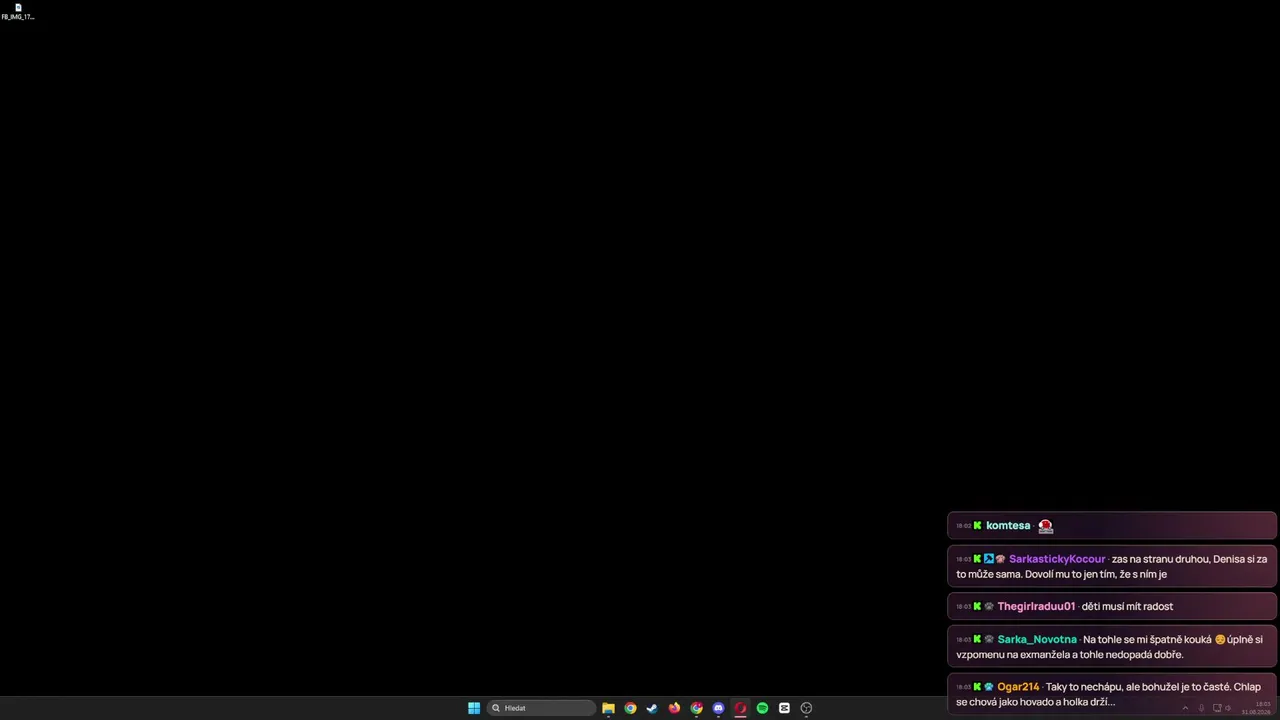Click the blue paw badge beside Ogar214
Viewport: 1280px width, 720px height.
pos(989,687)
